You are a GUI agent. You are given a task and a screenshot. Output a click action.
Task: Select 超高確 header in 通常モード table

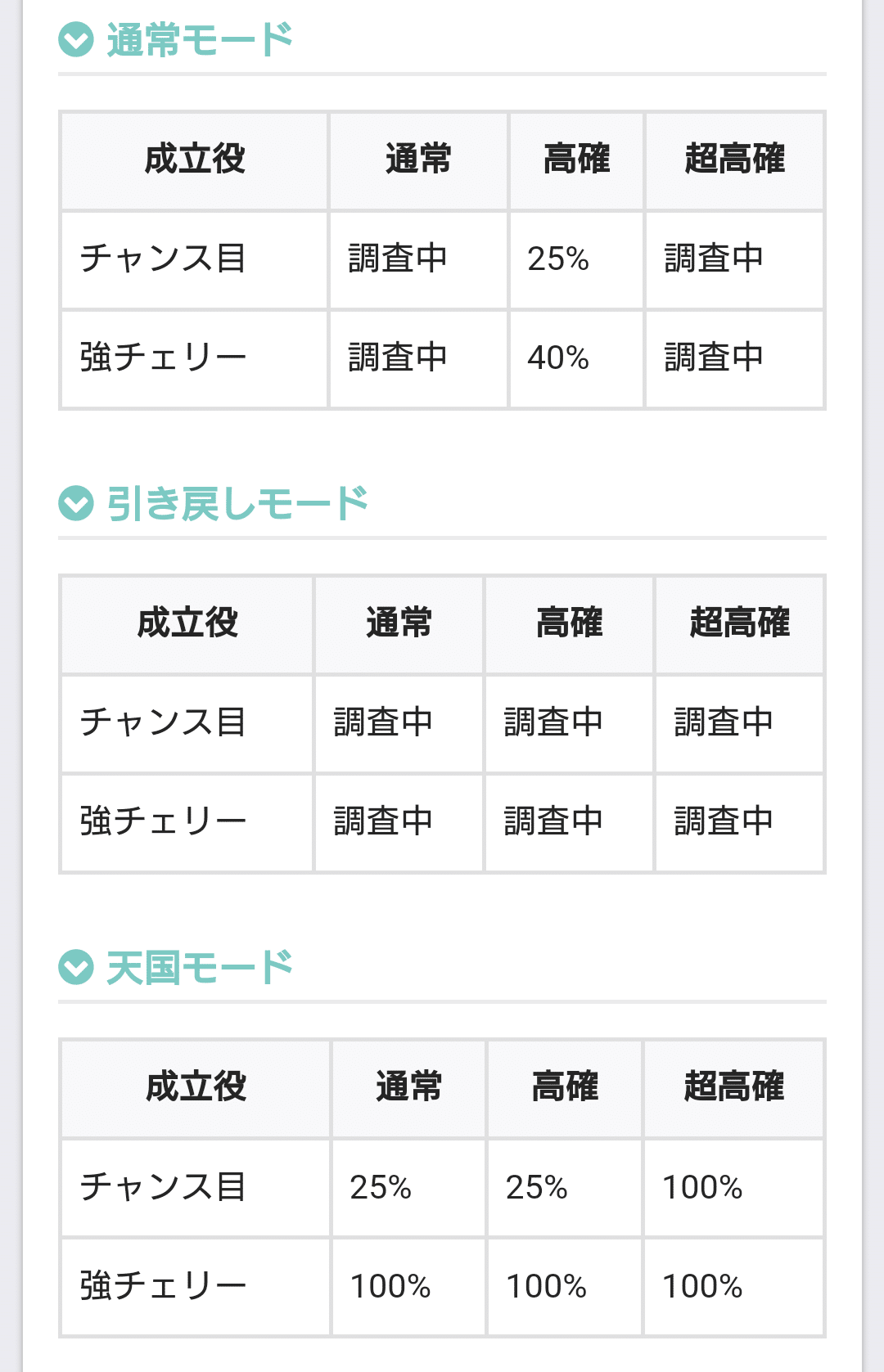pos(734,160)
